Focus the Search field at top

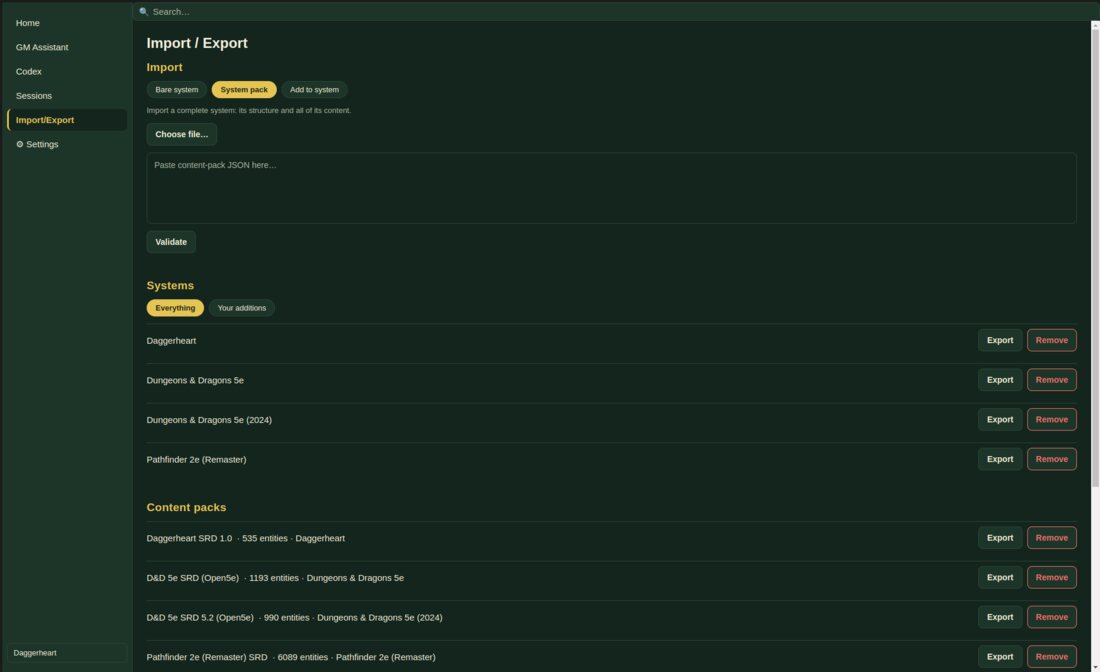point(617,12)
